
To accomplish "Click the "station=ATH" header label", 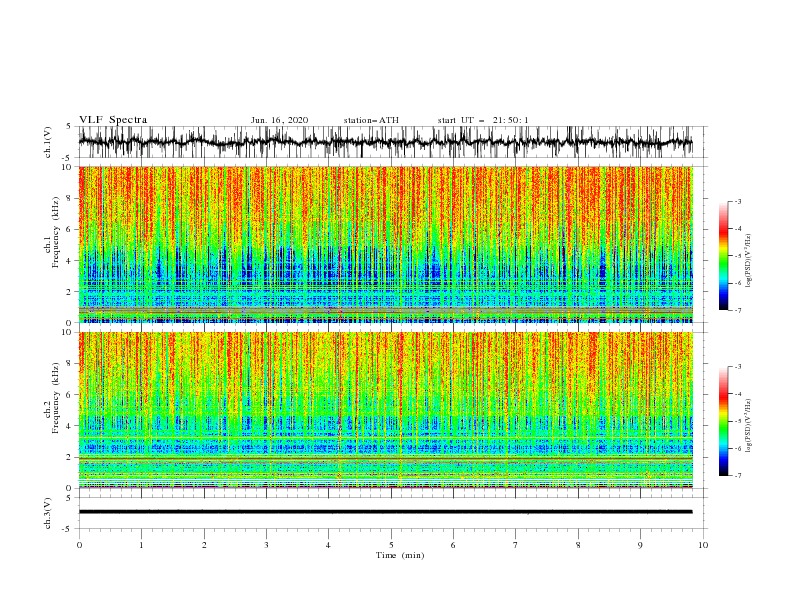I will coord(371,120).
